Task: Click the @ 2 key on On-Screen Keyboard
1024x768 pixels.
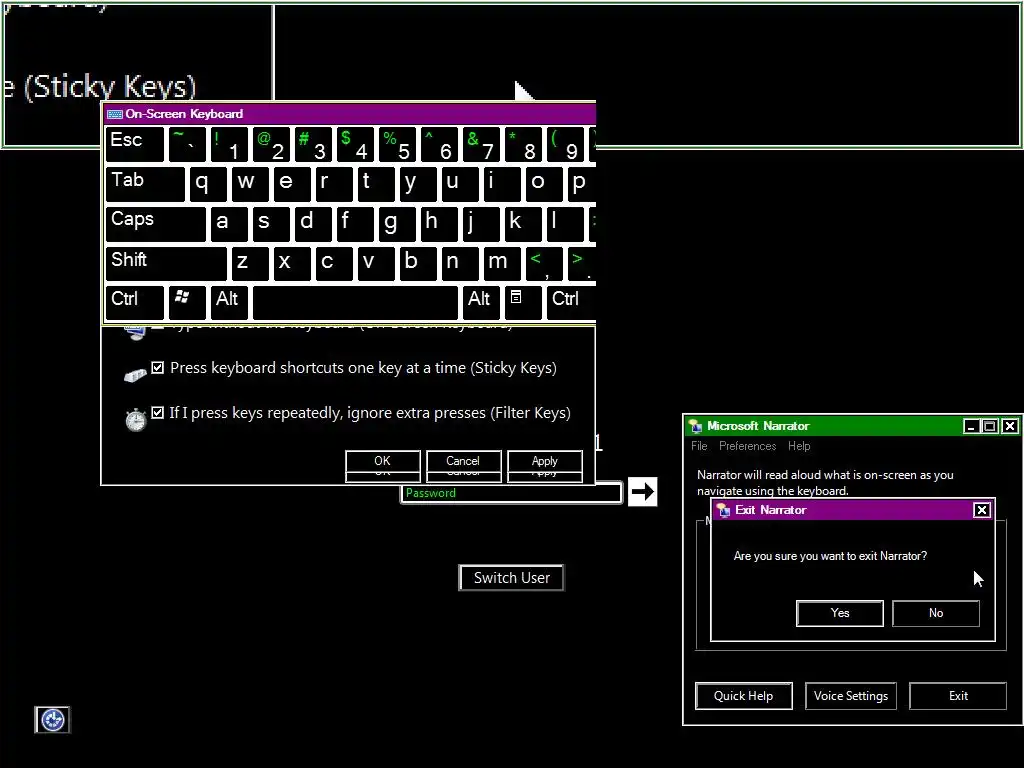Action: 271,144
